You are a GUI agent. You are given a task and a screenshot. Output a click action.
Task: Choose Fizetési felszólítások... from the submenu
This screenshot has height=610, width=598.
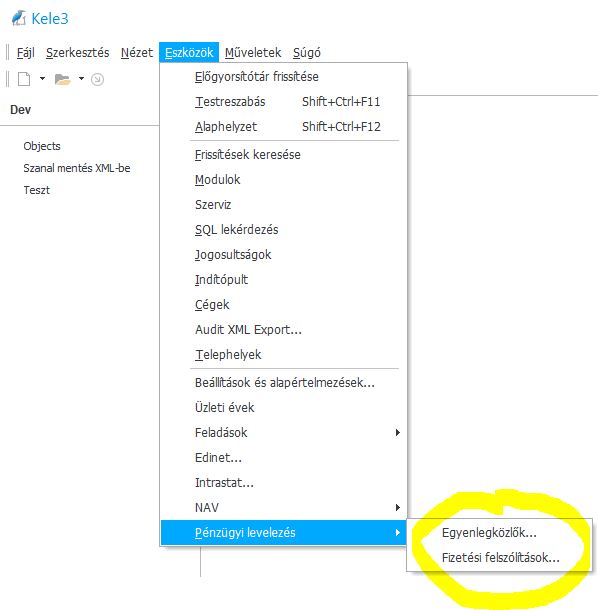click(x=499, y=557)
